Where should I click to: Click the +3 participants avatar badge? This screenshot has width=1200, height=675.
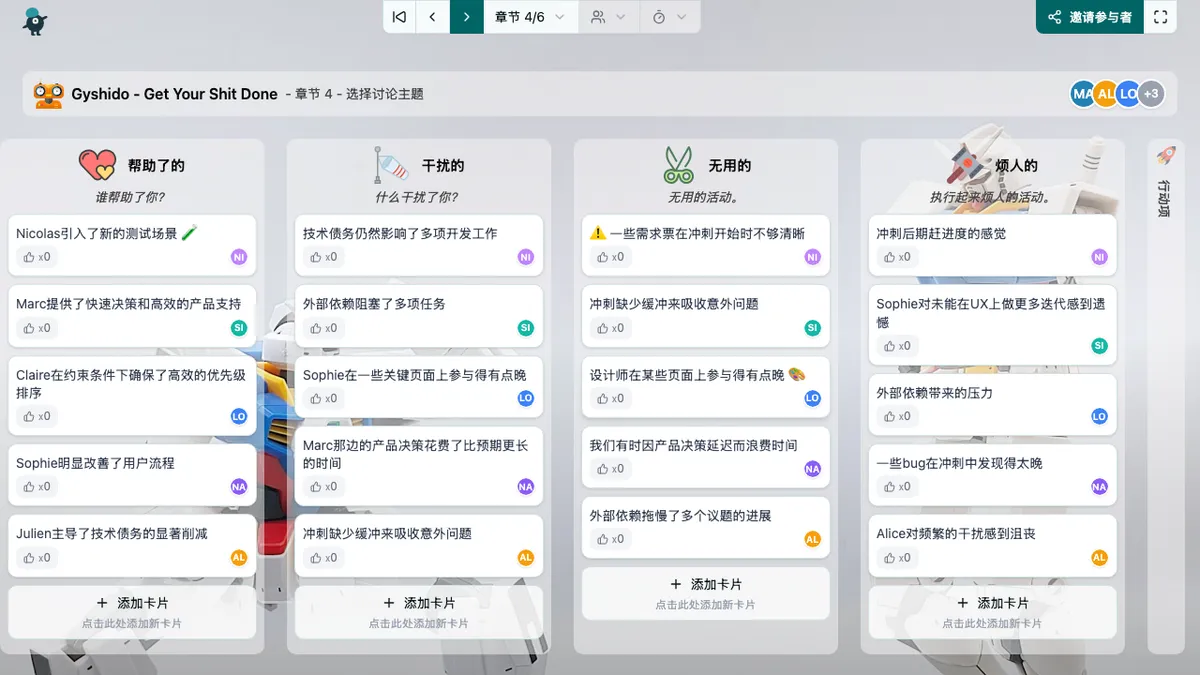1151,94
